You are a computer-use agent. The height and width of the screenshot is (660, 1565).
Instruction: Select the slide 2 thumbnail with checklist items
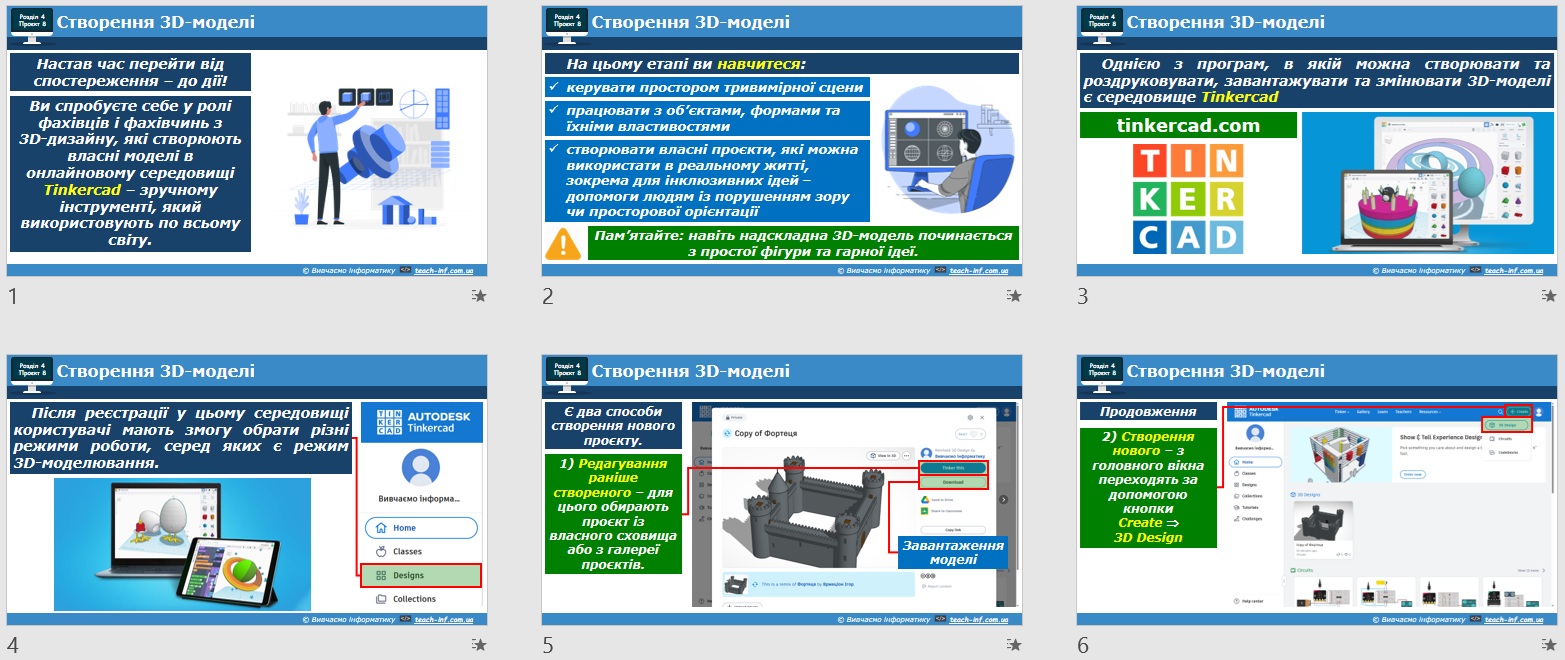pos(782,141)
